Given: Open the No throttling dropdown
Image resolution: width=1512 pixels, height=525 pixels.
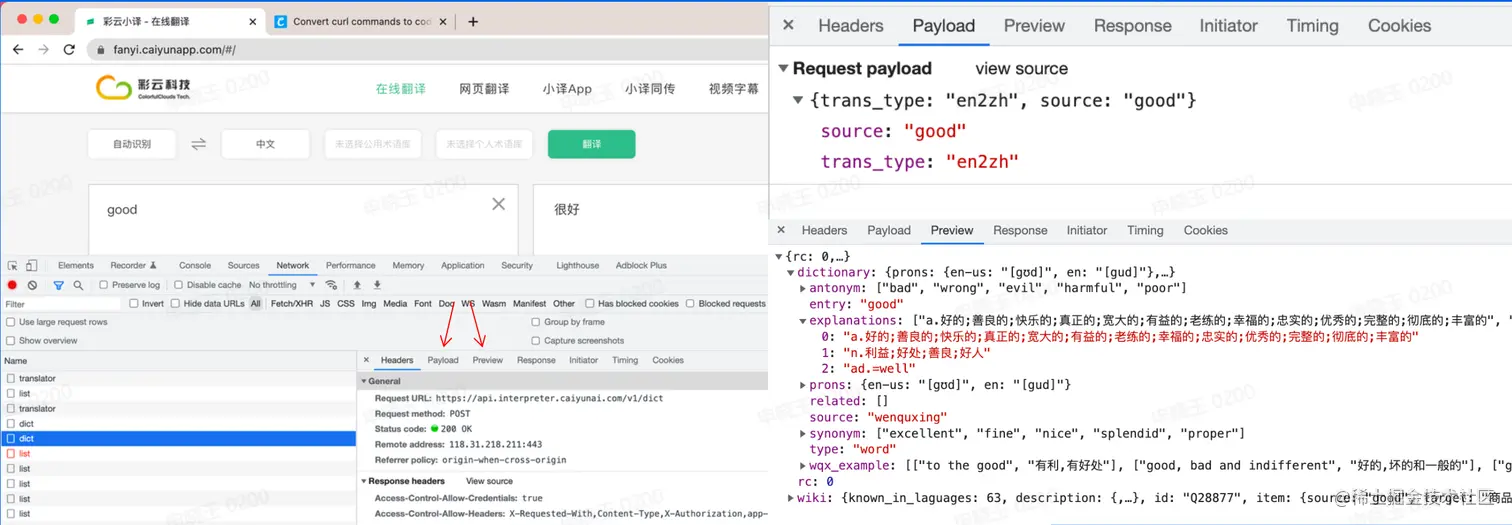Looking at the screenshot, I should click(283, 285).
